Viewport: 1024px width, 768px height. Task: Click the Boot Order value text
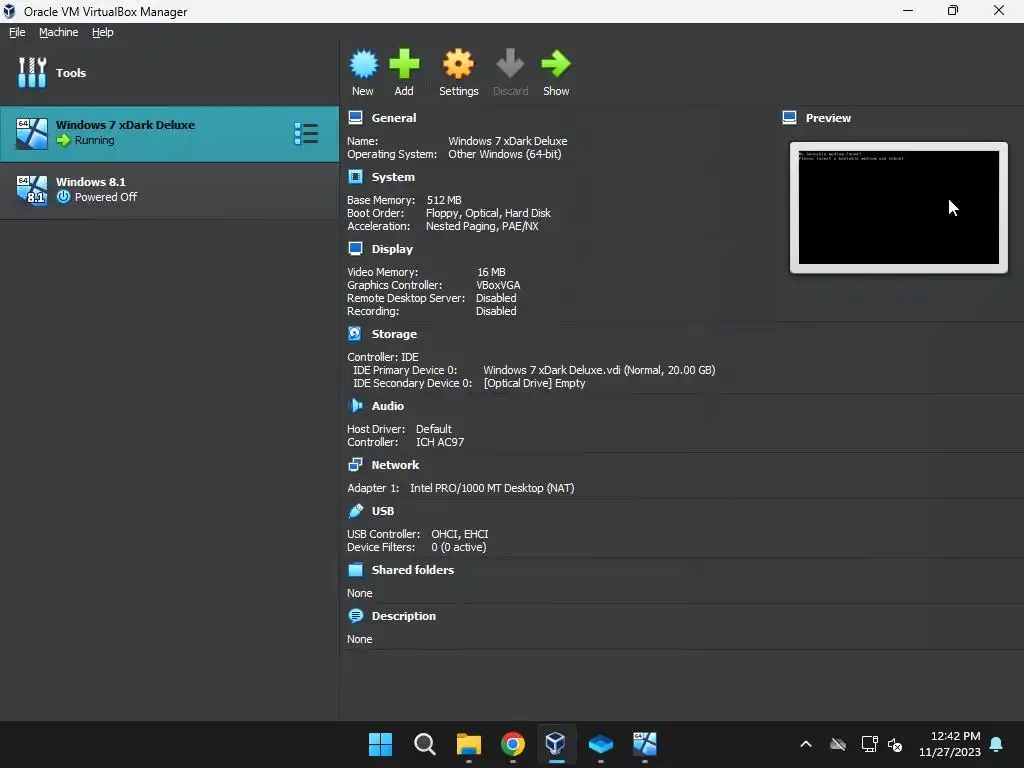pyautogui.click(x=488, y=213)
